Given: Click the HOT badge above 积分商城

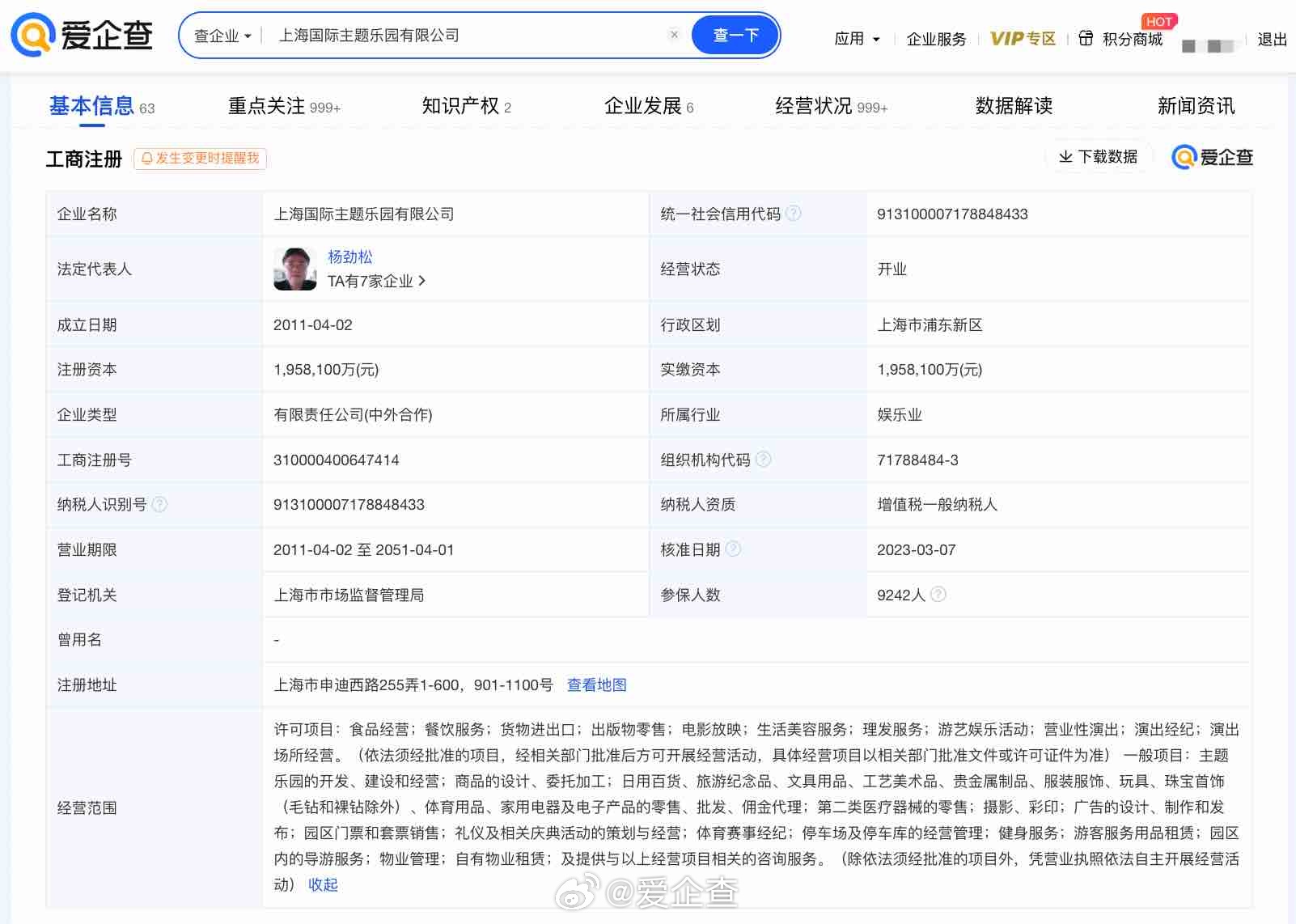Looking at the screenshot, I should pos(1158,21).
